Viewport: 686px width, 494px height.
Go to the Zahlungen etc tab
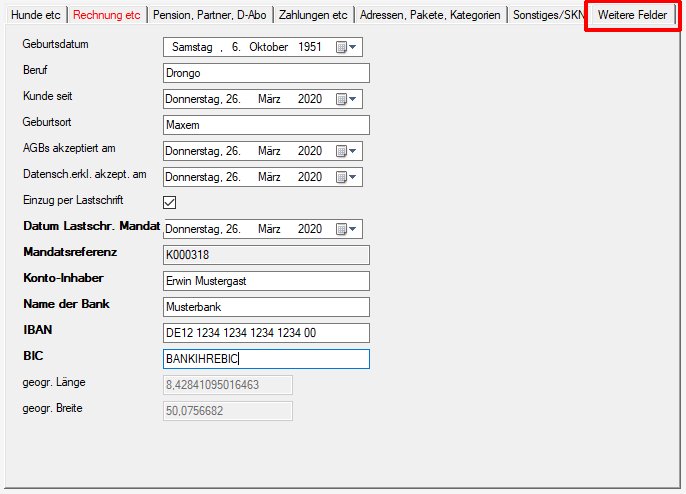(x=314, y=15)
